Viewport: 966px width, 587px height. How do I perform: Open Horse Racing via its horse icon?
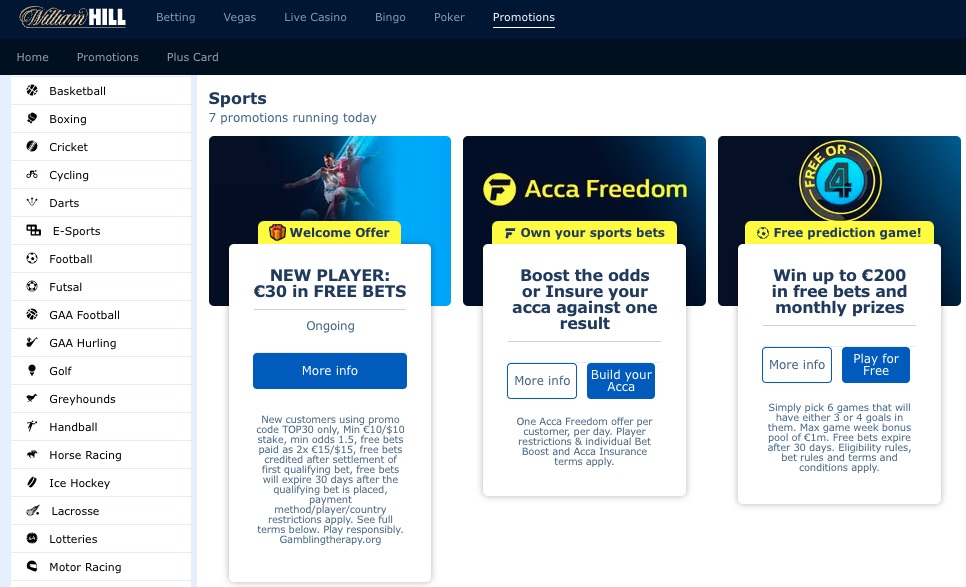32,455
